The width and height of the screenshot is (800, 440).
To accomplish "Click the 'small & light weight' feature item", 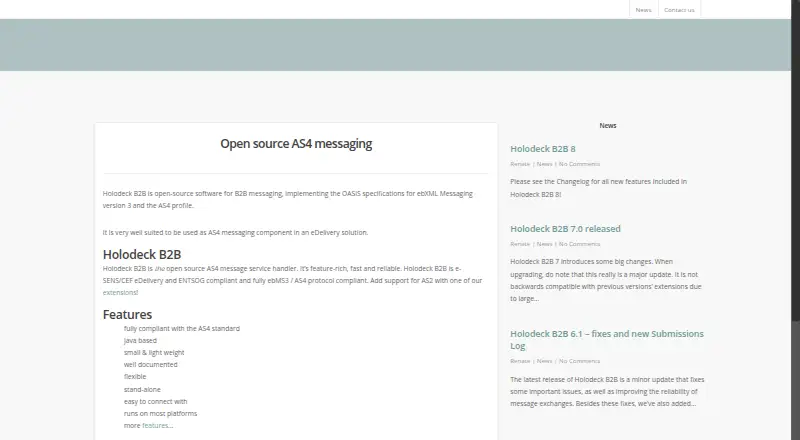I will point(154,353).
